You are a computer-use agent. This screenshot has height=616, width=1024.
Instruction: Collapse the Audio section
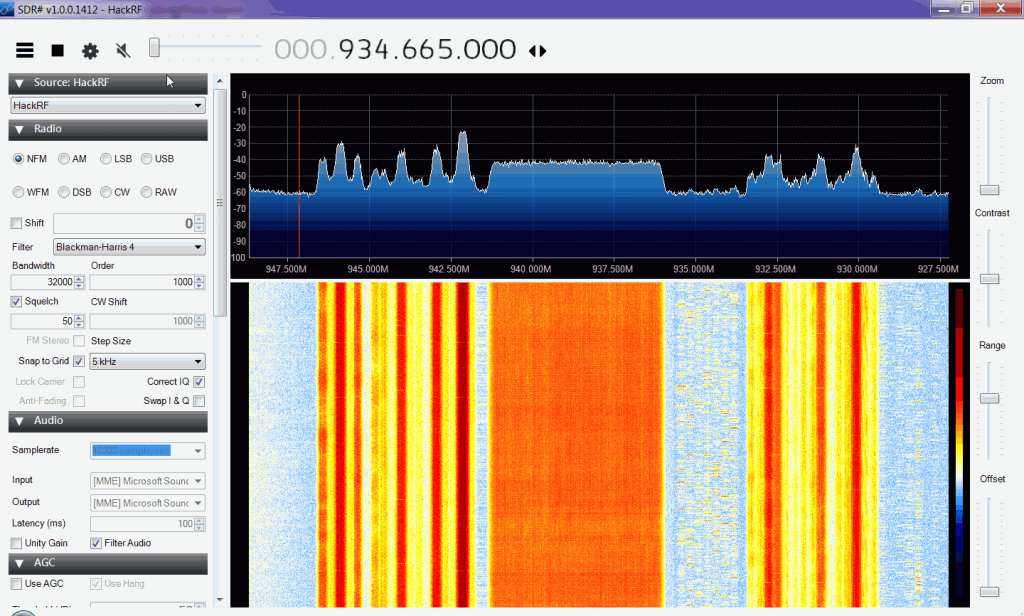(x=17, y=420)
